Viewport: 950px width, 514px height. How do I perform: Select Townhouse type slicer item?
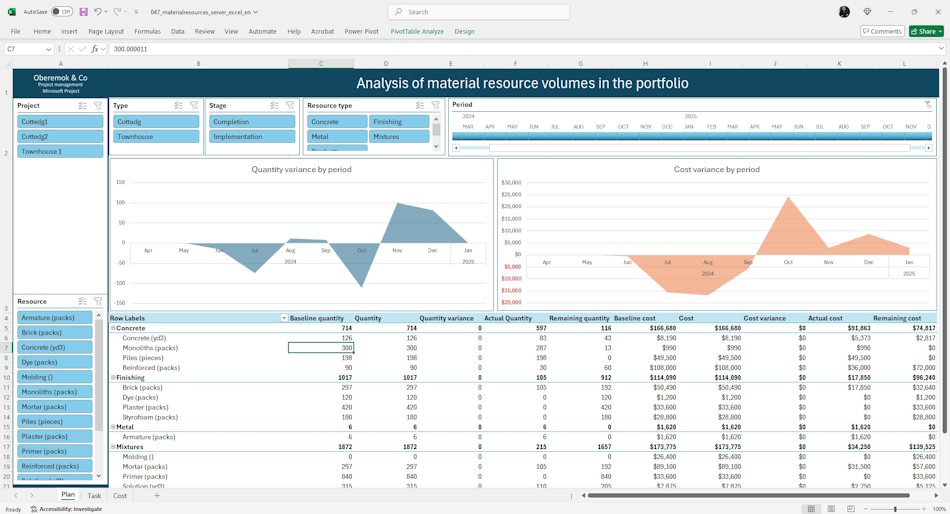pyautogui.click(x=156, y=137)
